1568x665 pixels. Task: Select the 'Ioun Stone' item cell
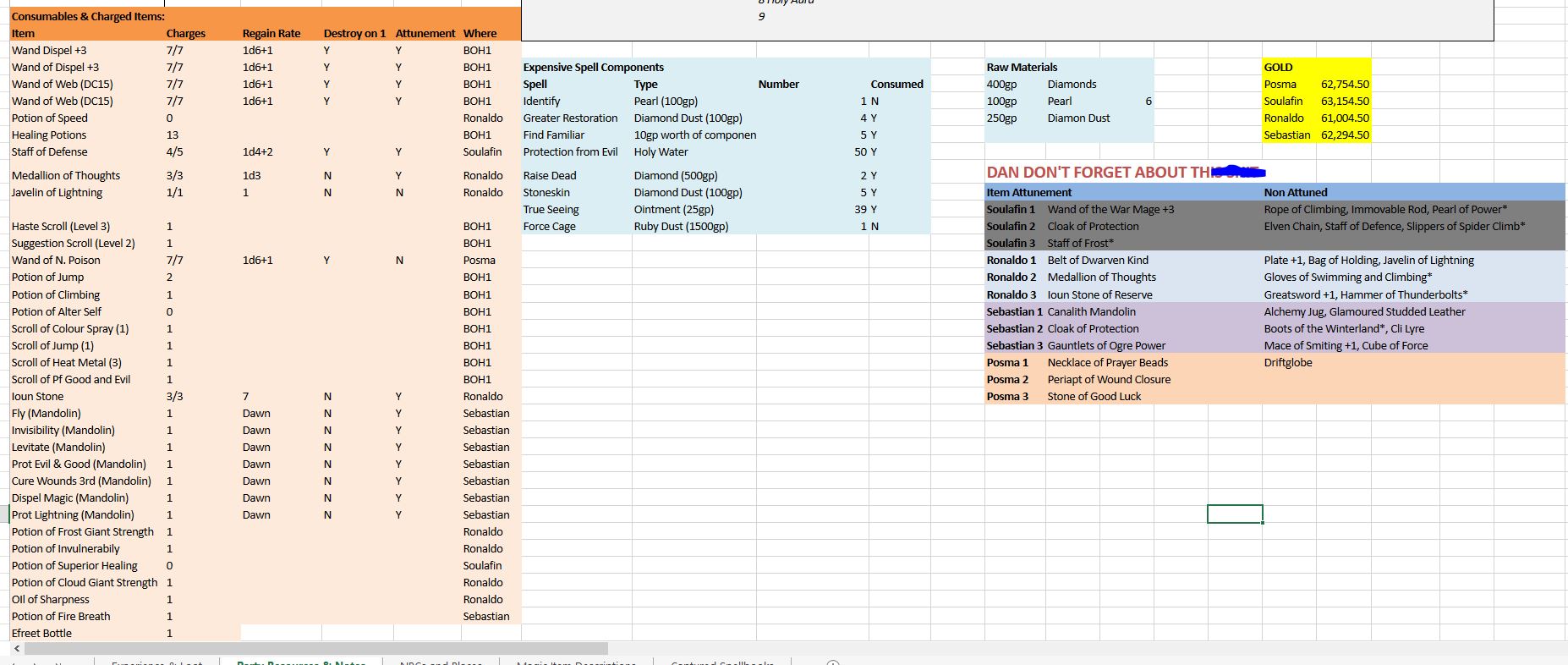click(x=37, y=396)
